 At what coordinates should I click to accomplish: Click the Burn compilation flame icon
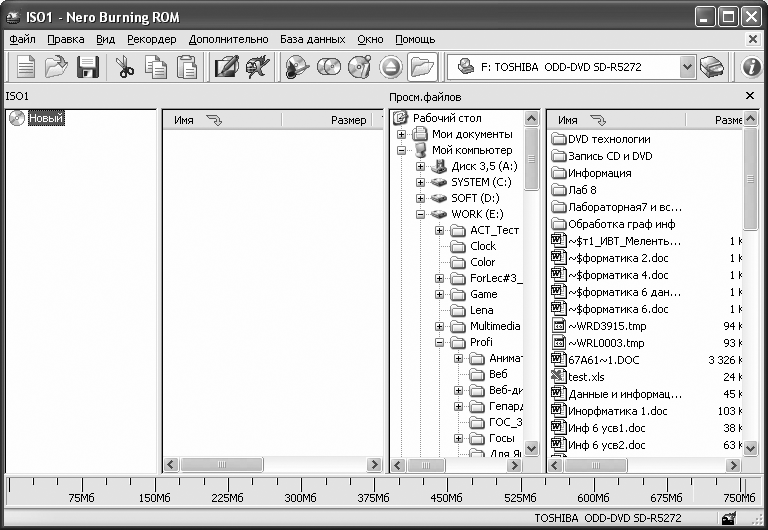[297, 67]
